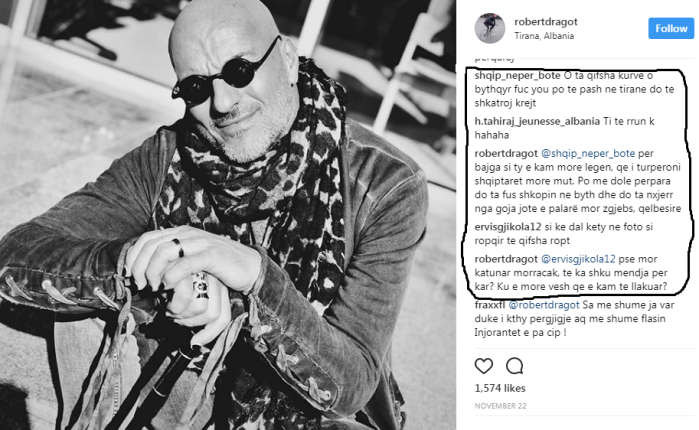
Task: Click the heart like icon
Action: tap(484, 366)
